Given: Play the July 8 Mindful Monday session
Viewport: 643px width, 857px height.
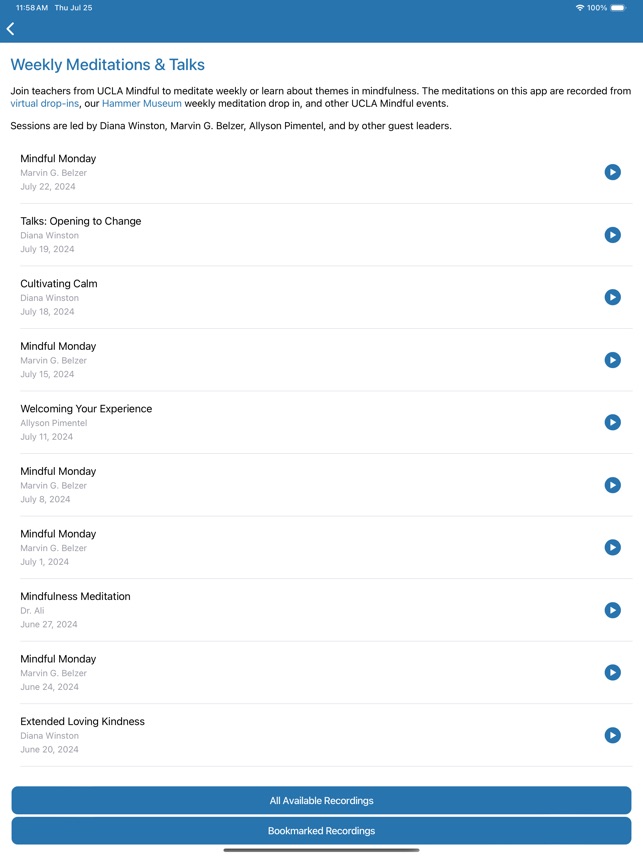Looking at the screenshot, I should click(x=613, y=485).
